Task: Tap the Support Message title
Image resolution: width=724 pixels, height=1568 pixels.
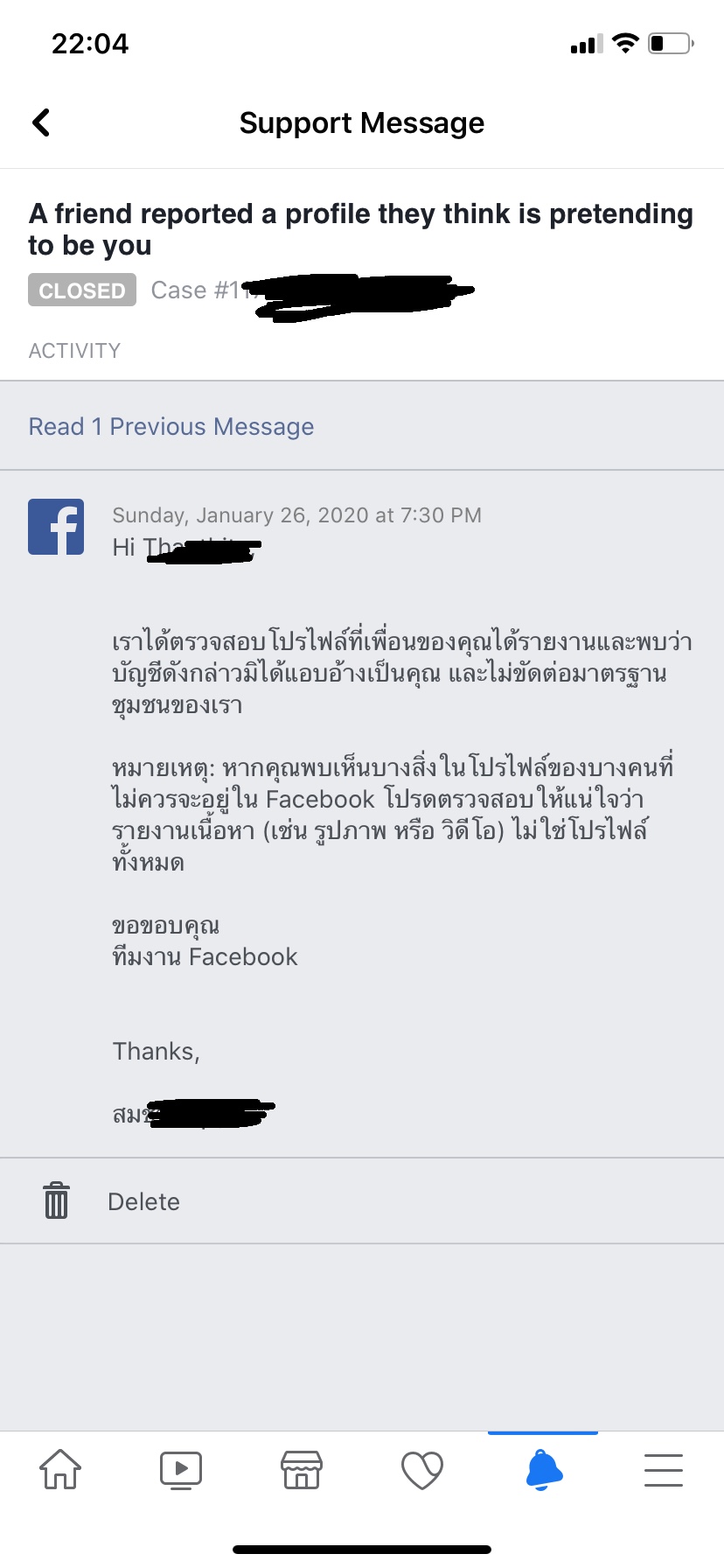Action: 362,122
